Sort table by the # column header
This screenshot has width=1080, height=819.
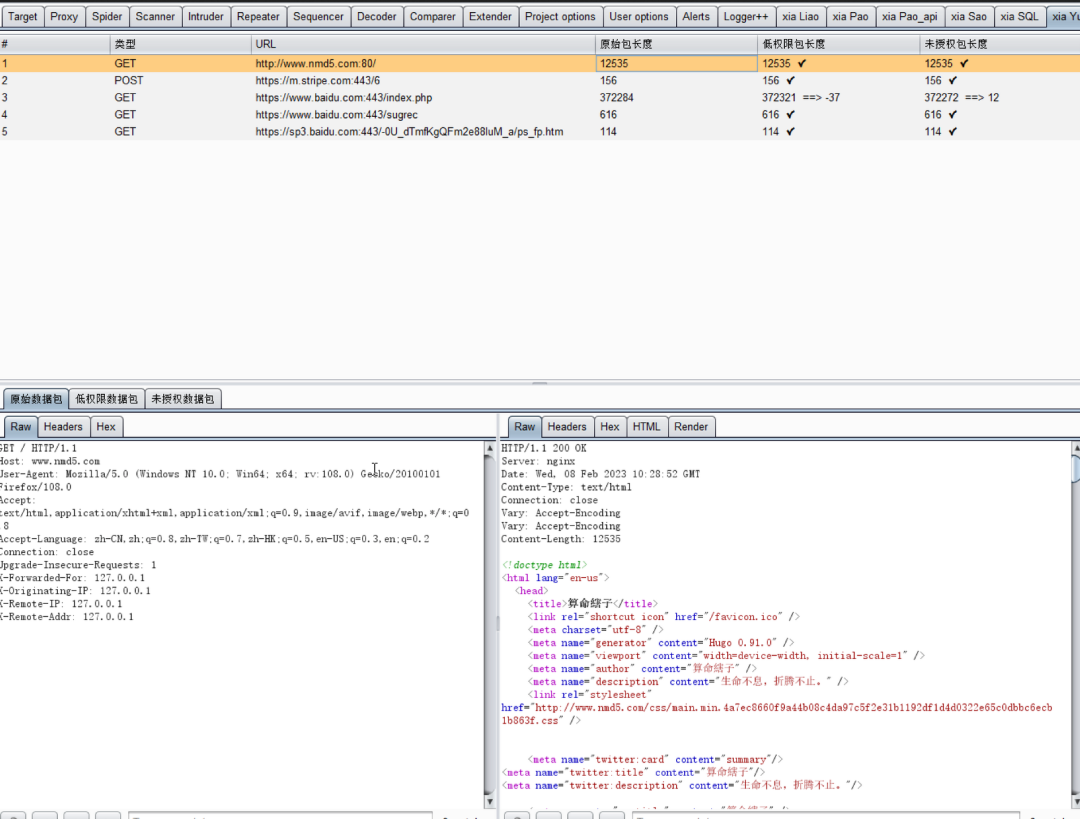(x=54, y=44)
